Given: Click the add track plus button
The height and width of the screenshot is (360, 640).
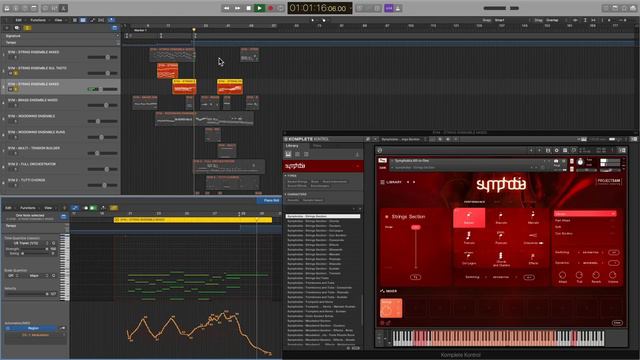Looking at the screenshot, I should [7, 28].
